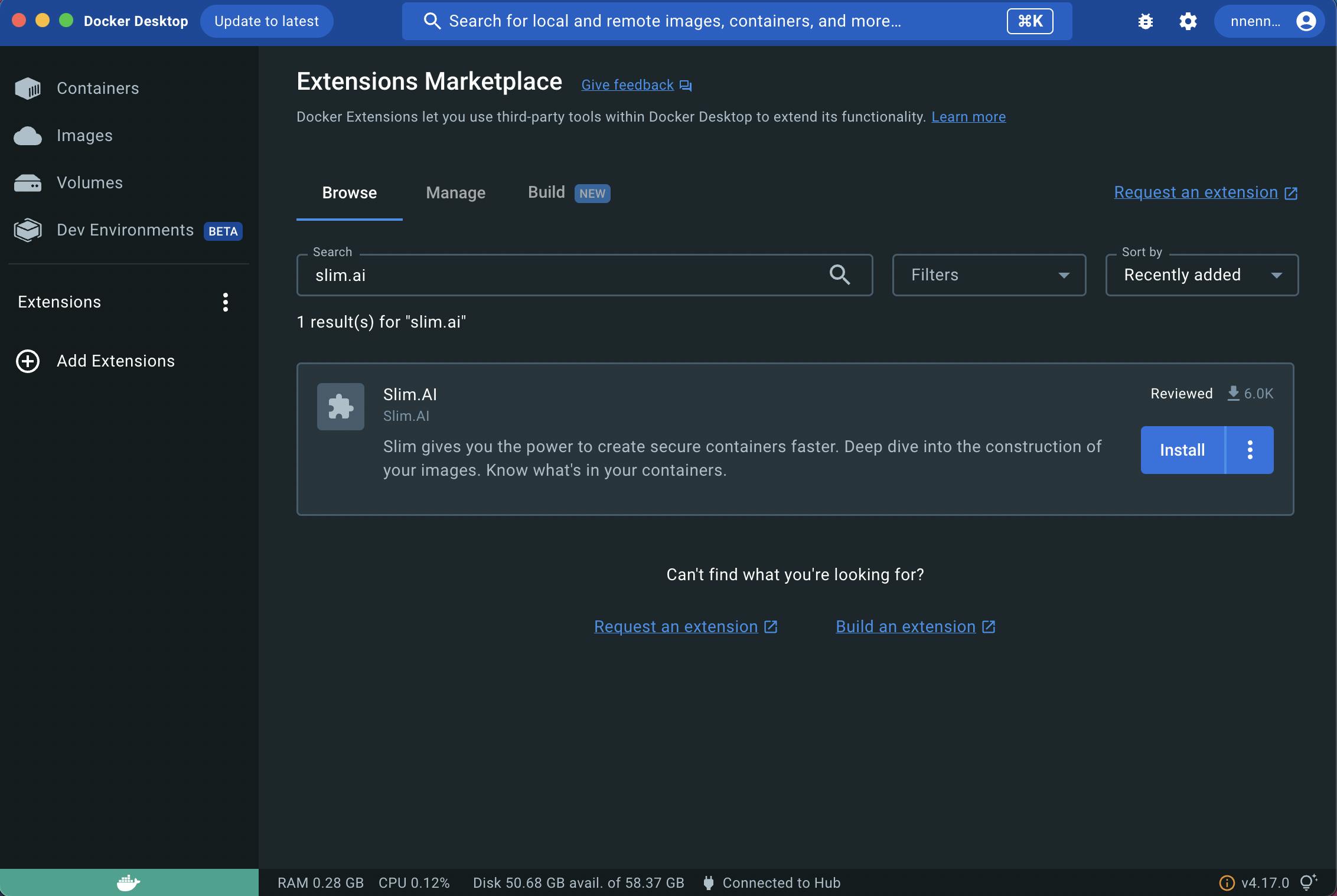Click the NEW badge on Build tab

click(592, 194)
